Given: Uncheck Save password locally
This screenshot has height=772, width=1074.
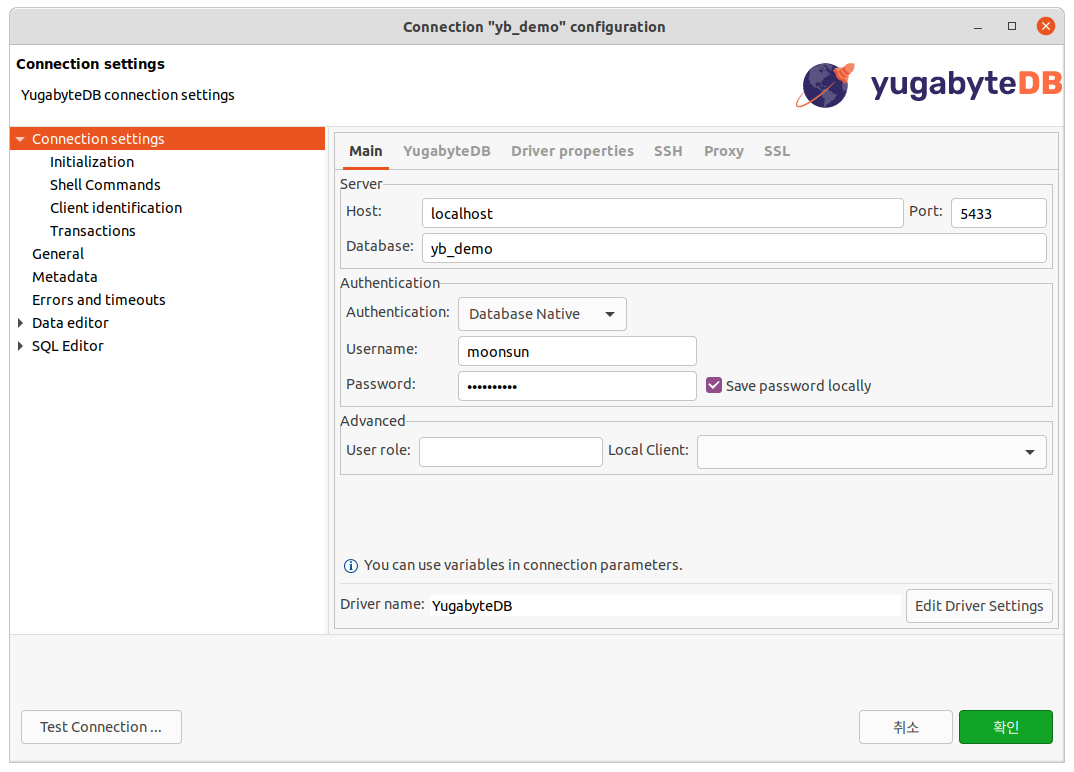Looking at the screenshot, I should pyautogui.click(x=714, y=386).
